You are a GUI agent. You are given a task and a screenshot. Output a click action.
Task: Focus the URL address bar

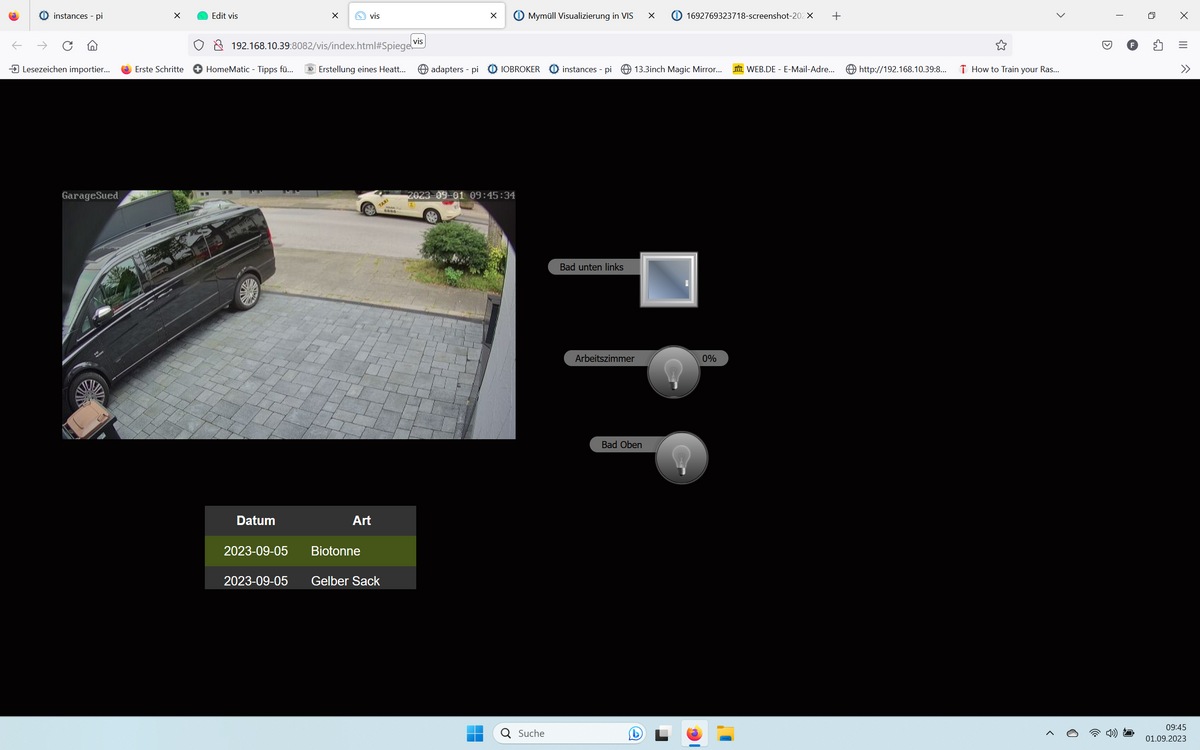(600, 45)
